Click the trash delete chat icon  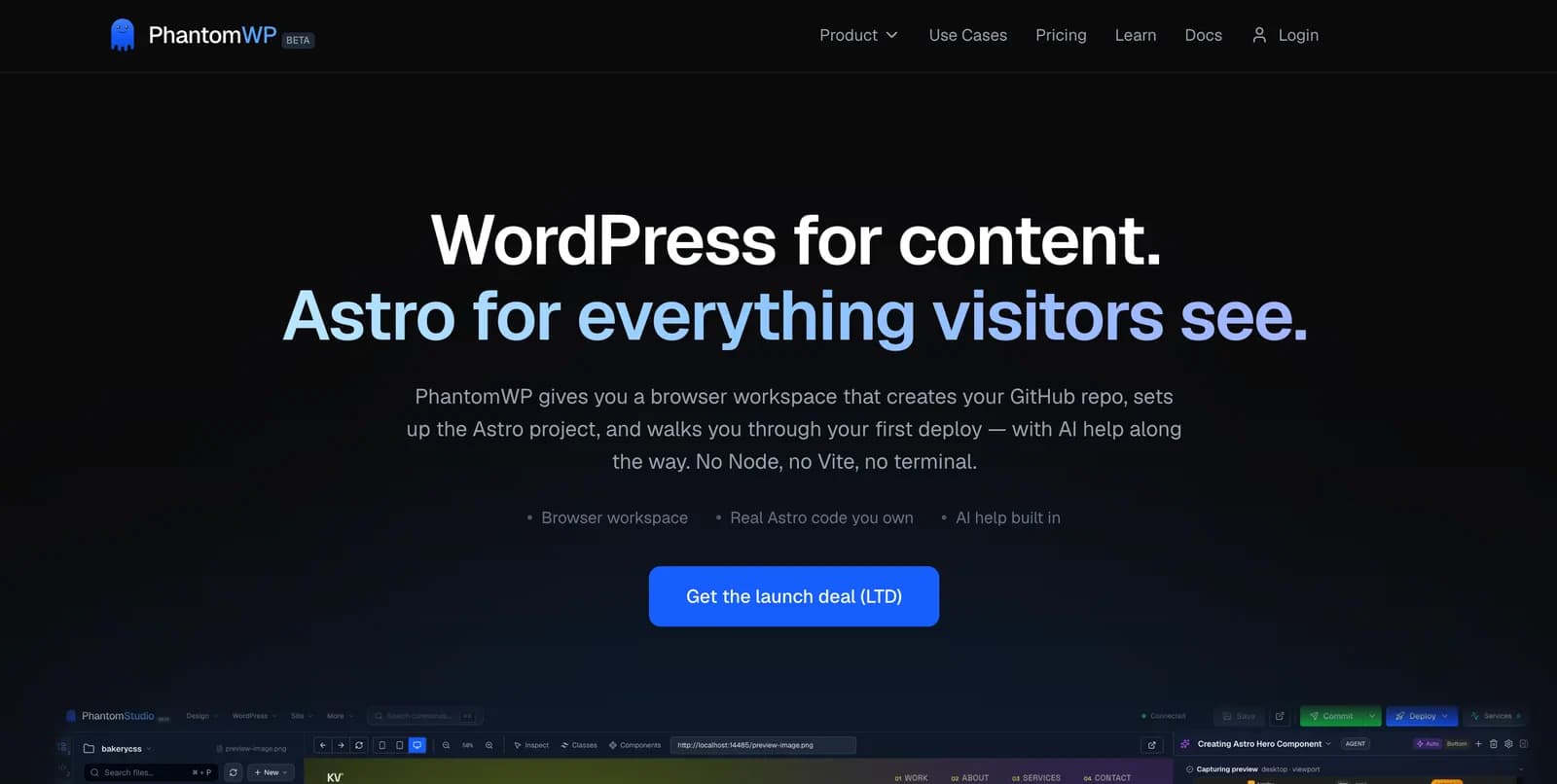[1494, 744]
